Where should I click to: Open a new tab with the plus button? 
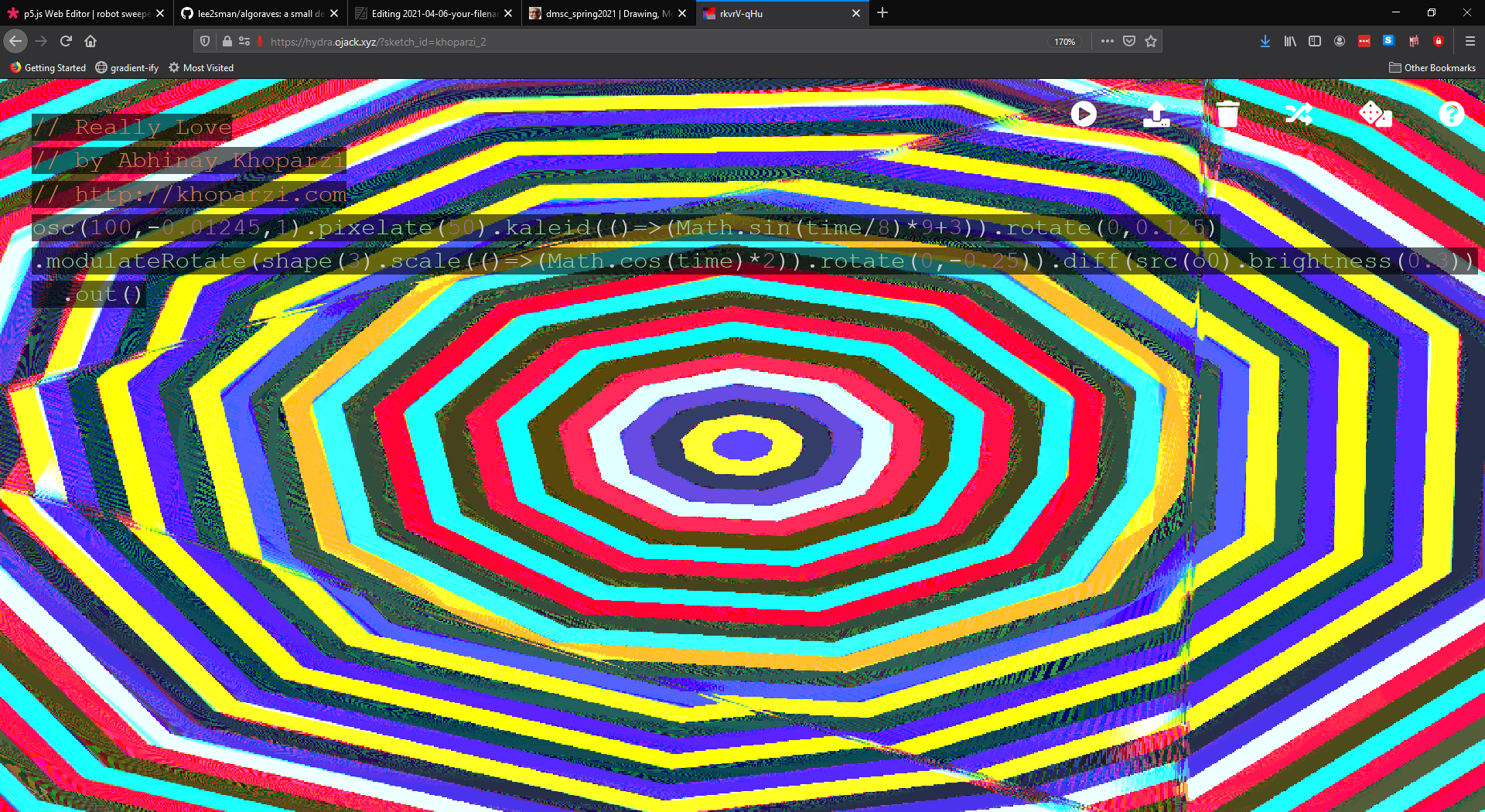882,13
